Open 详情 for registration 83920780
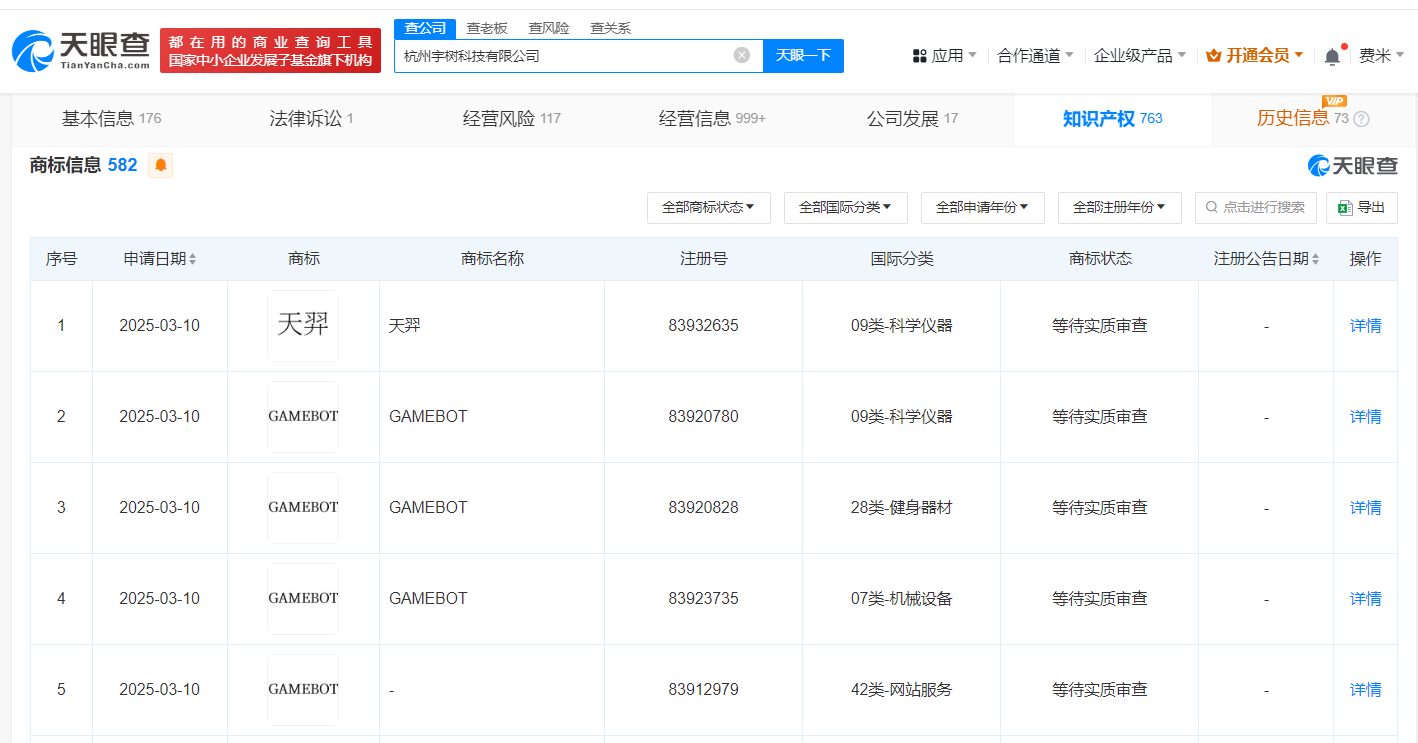Viewport: 1418px width, 743px height. coord(1365,416)
